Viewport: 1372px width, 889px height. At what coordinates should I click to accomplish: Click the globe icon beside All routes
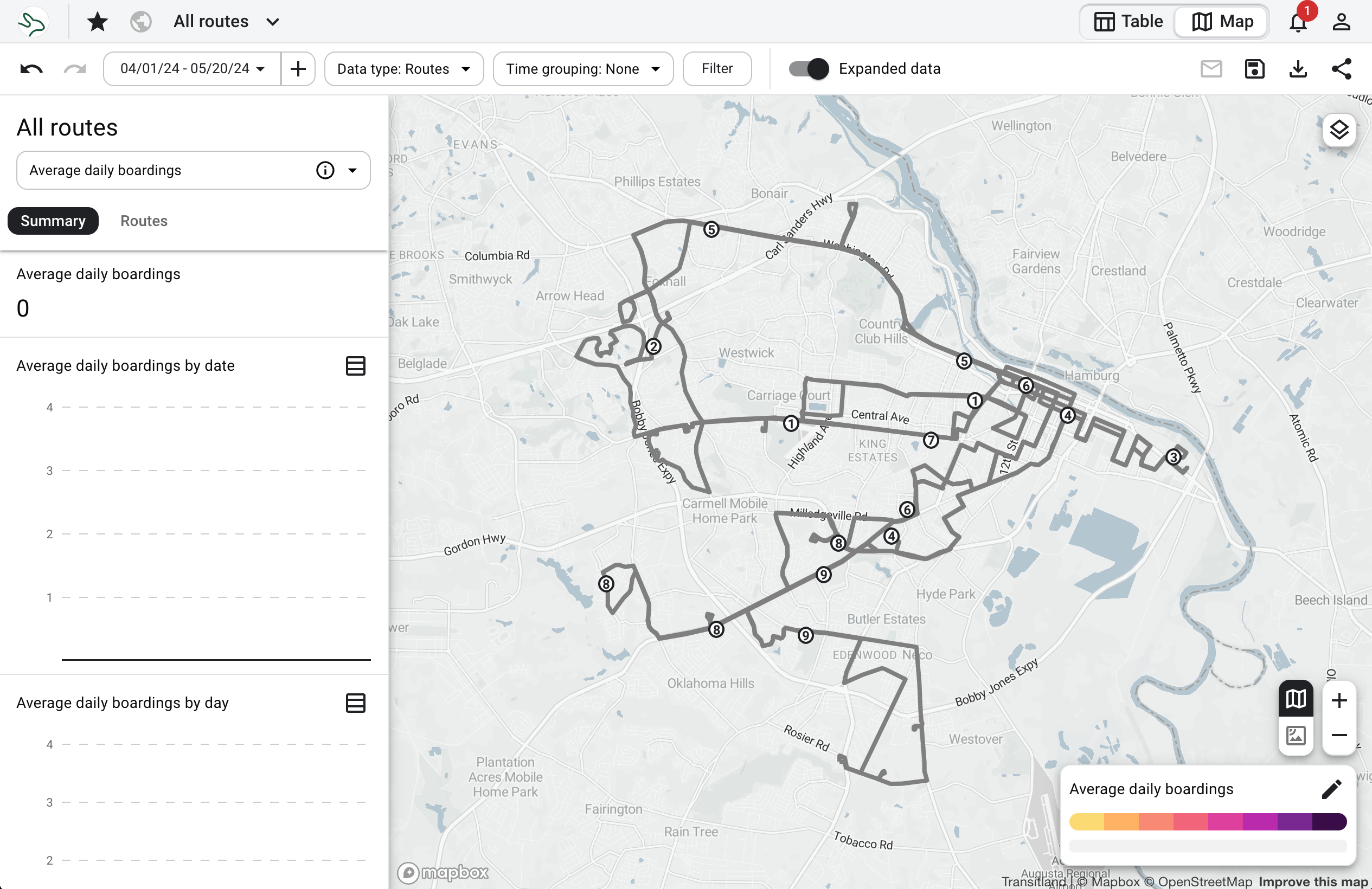coord(140,22)
